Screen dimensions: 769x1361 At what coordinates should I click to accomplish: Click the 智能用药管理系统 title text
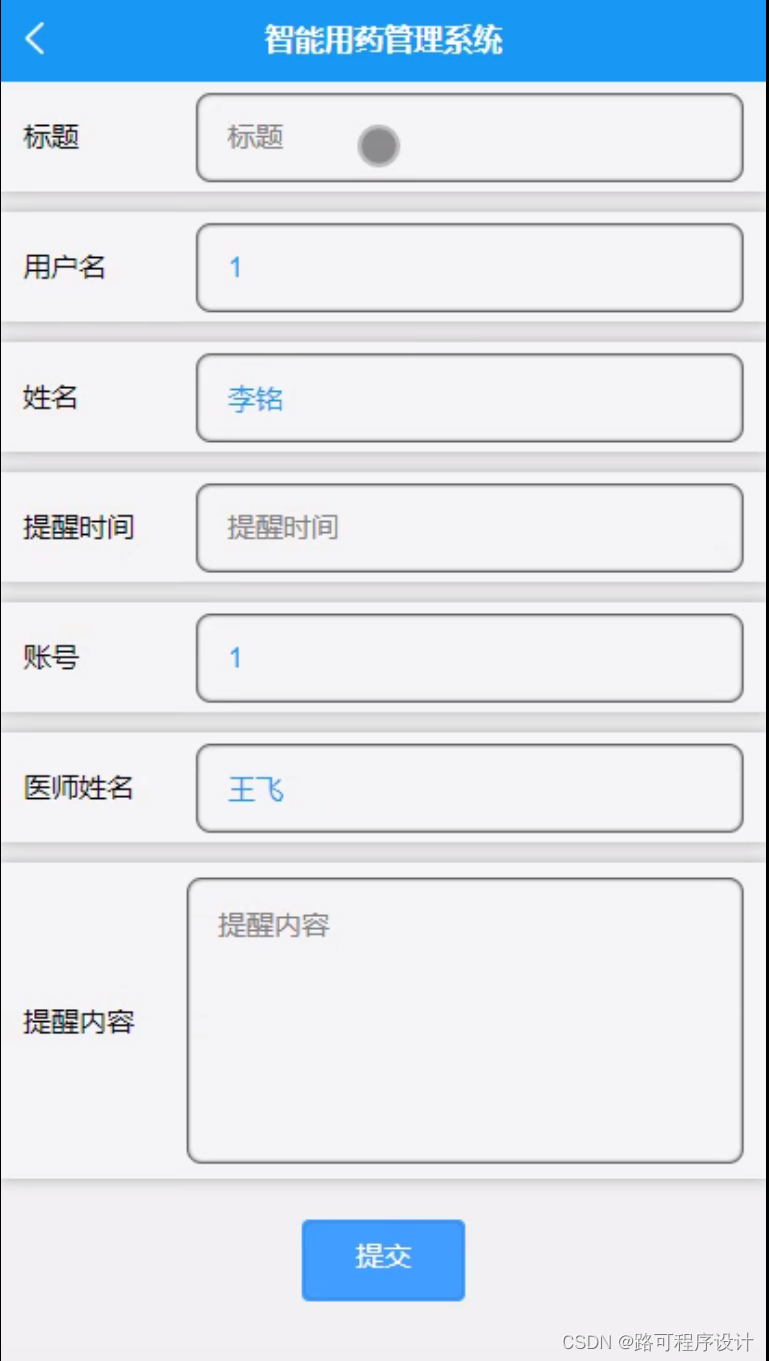click(383, 39)
